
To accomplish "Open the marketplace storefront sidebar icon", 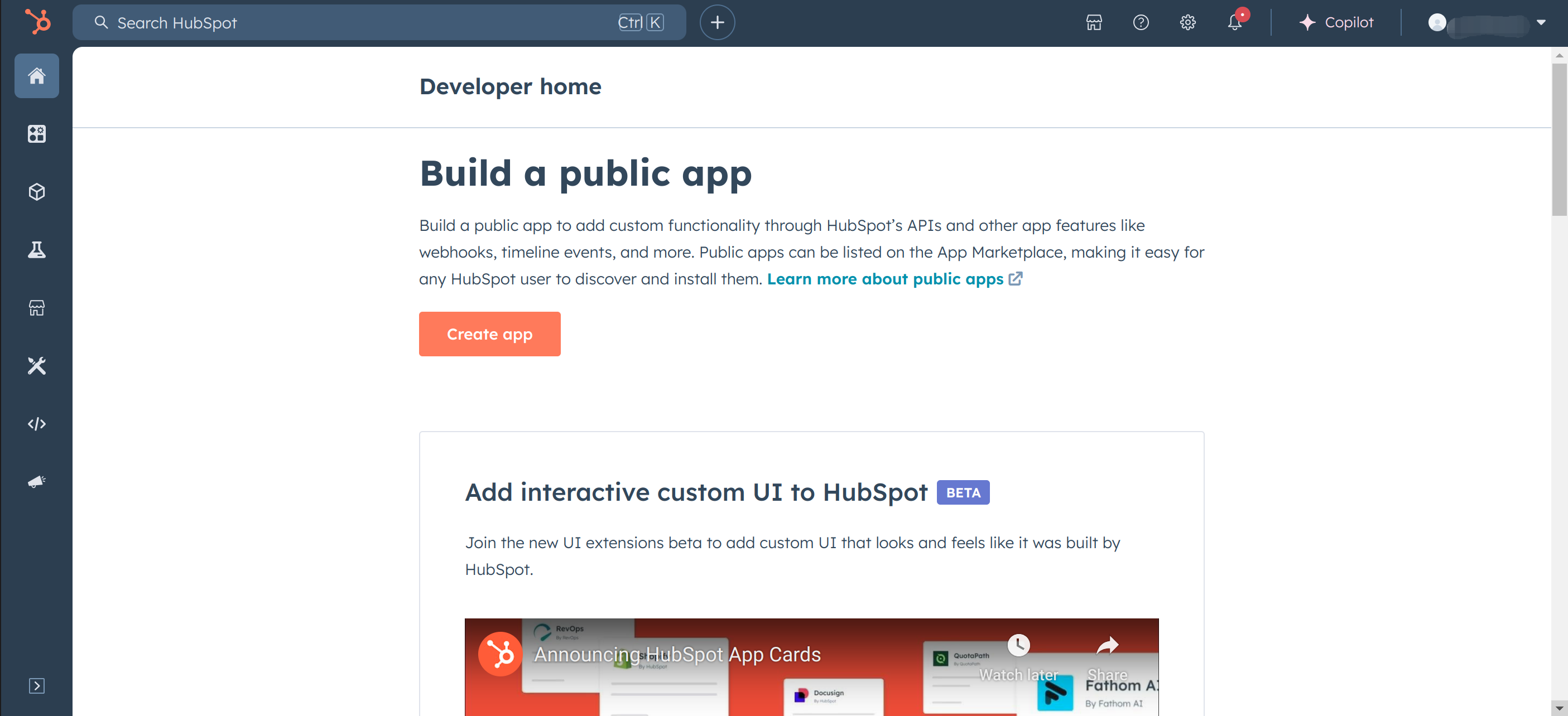I will coord(36,308).
